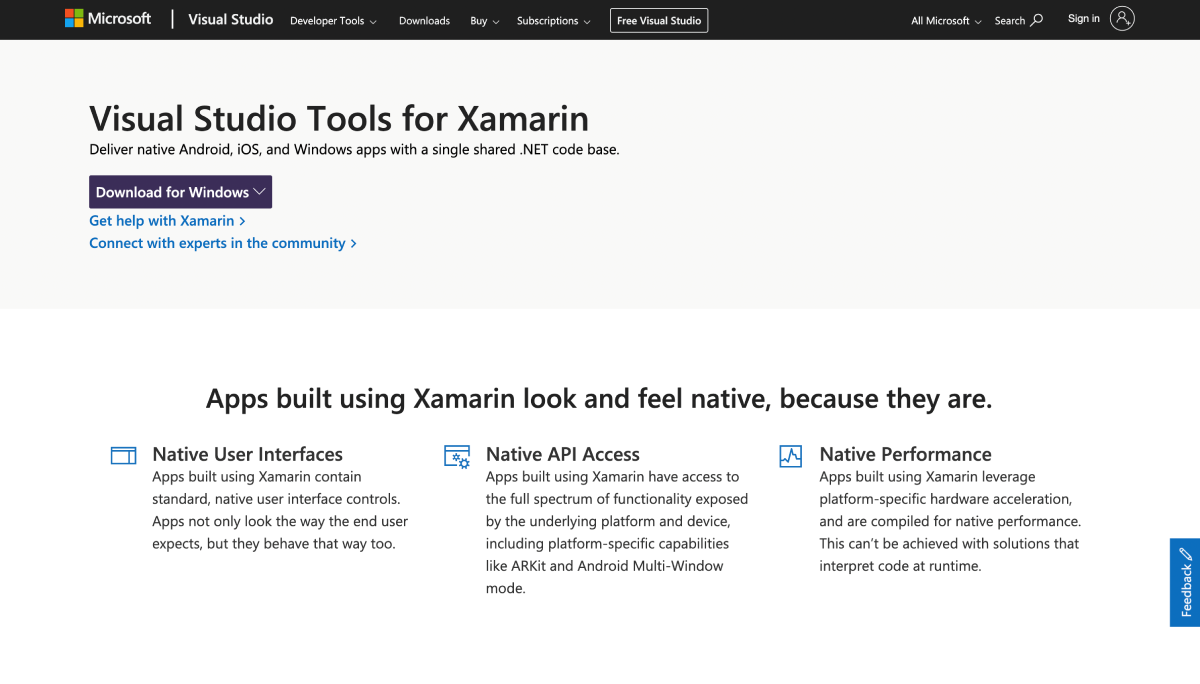The image size is (1200, 684).
Task: Open the Get help with Xamarin link
Action: point(162,220)
